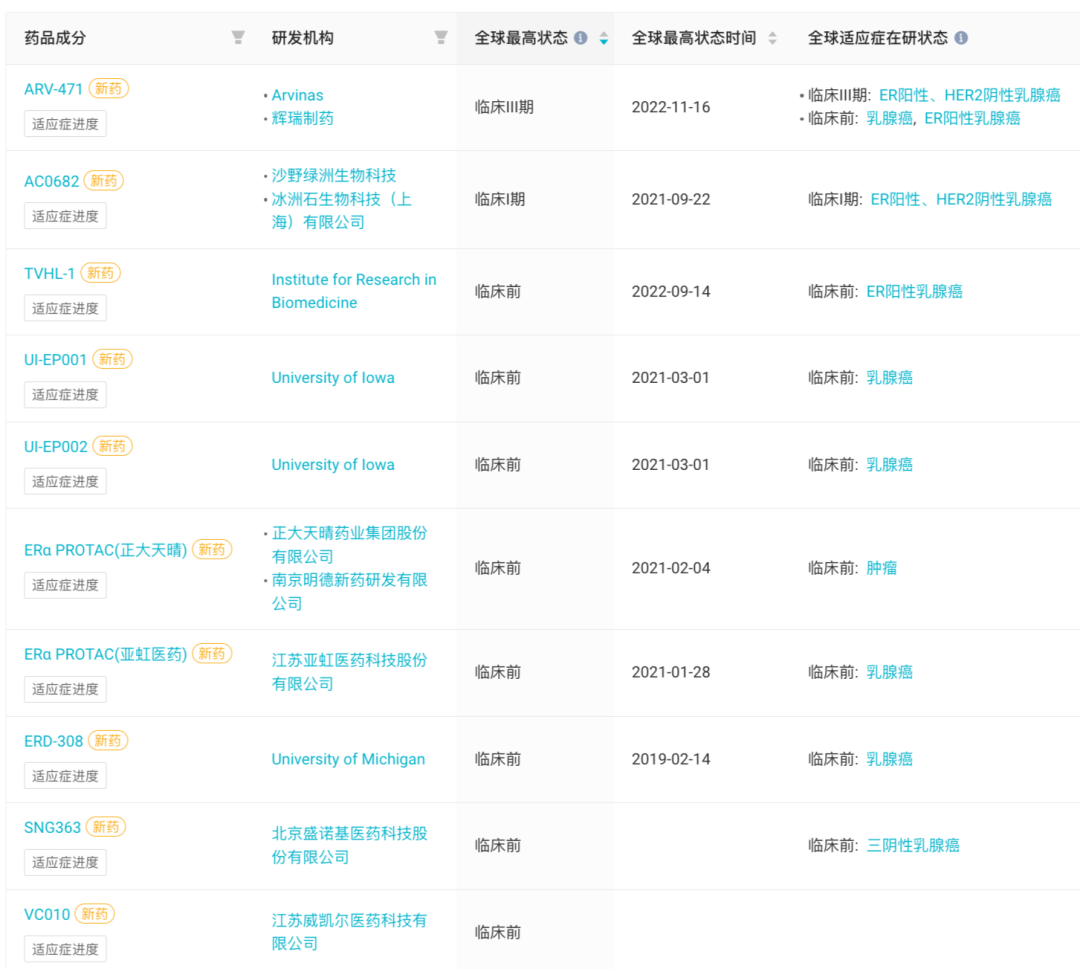Click 适应症进度 button under ERD-308
The image size is (1080, 969).
click(x=65, y=776)
